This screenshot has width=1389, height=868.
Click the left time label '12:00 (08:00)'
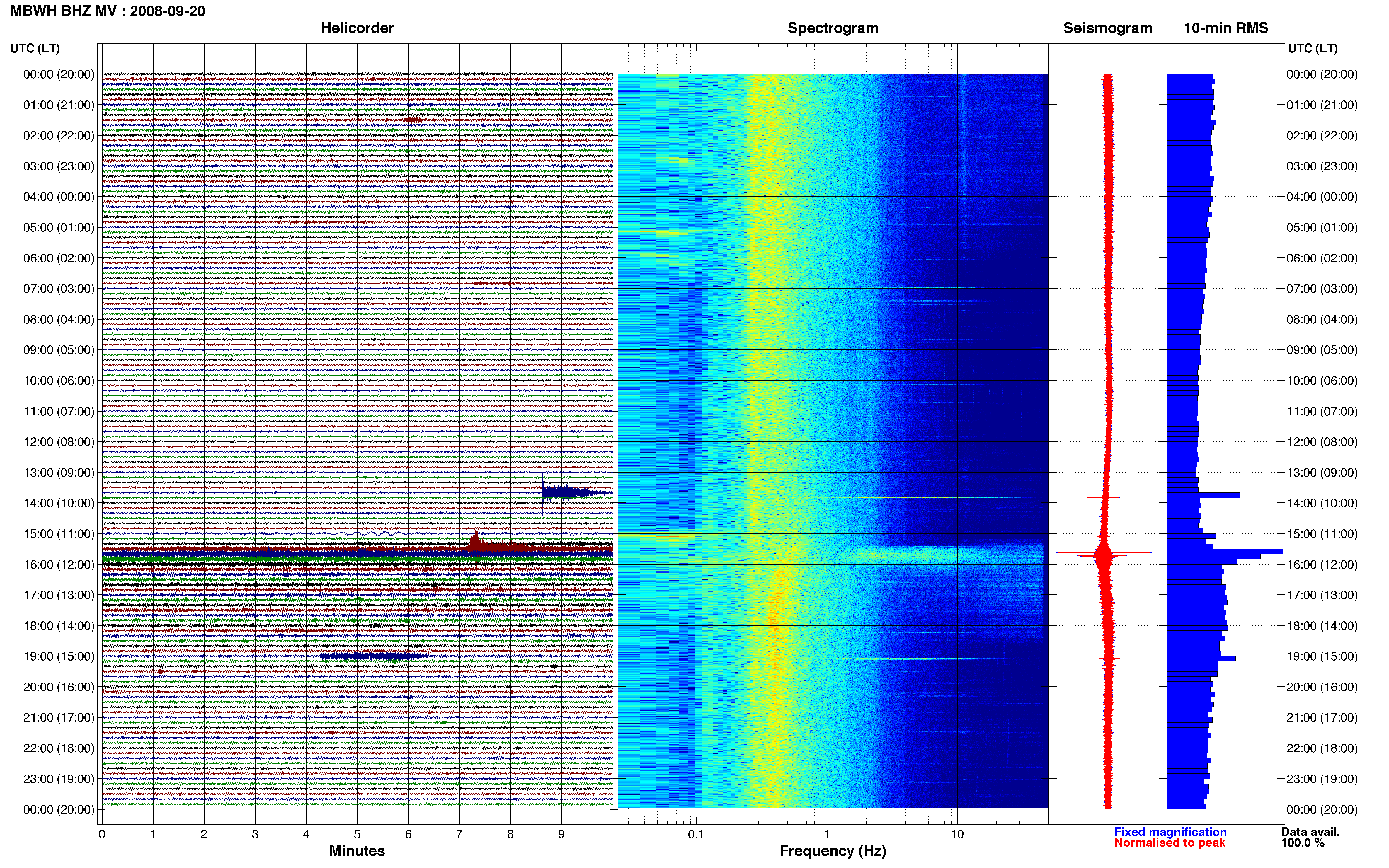click(59, 441)
